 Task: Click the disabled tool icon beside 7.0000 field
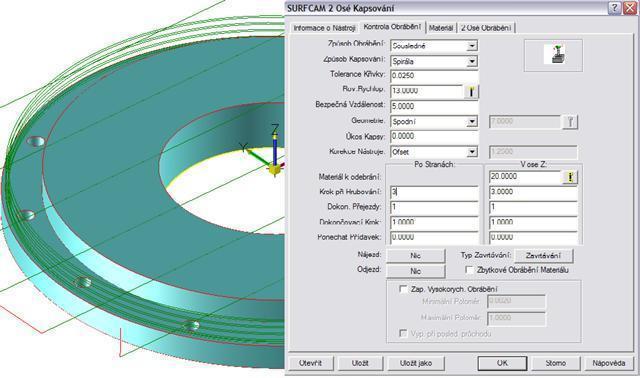point(570,122)
